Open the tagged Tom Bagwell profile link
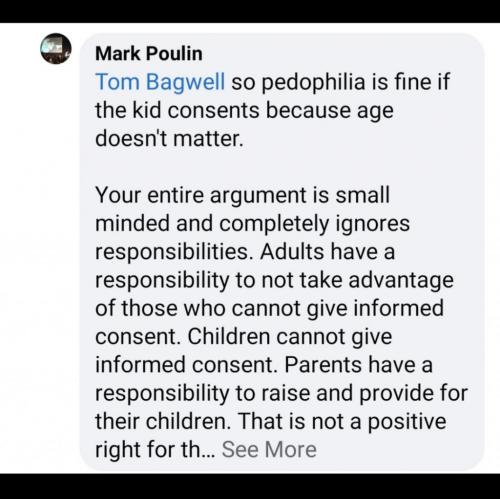Screen dimensions: 500x499 click(160, 82)
